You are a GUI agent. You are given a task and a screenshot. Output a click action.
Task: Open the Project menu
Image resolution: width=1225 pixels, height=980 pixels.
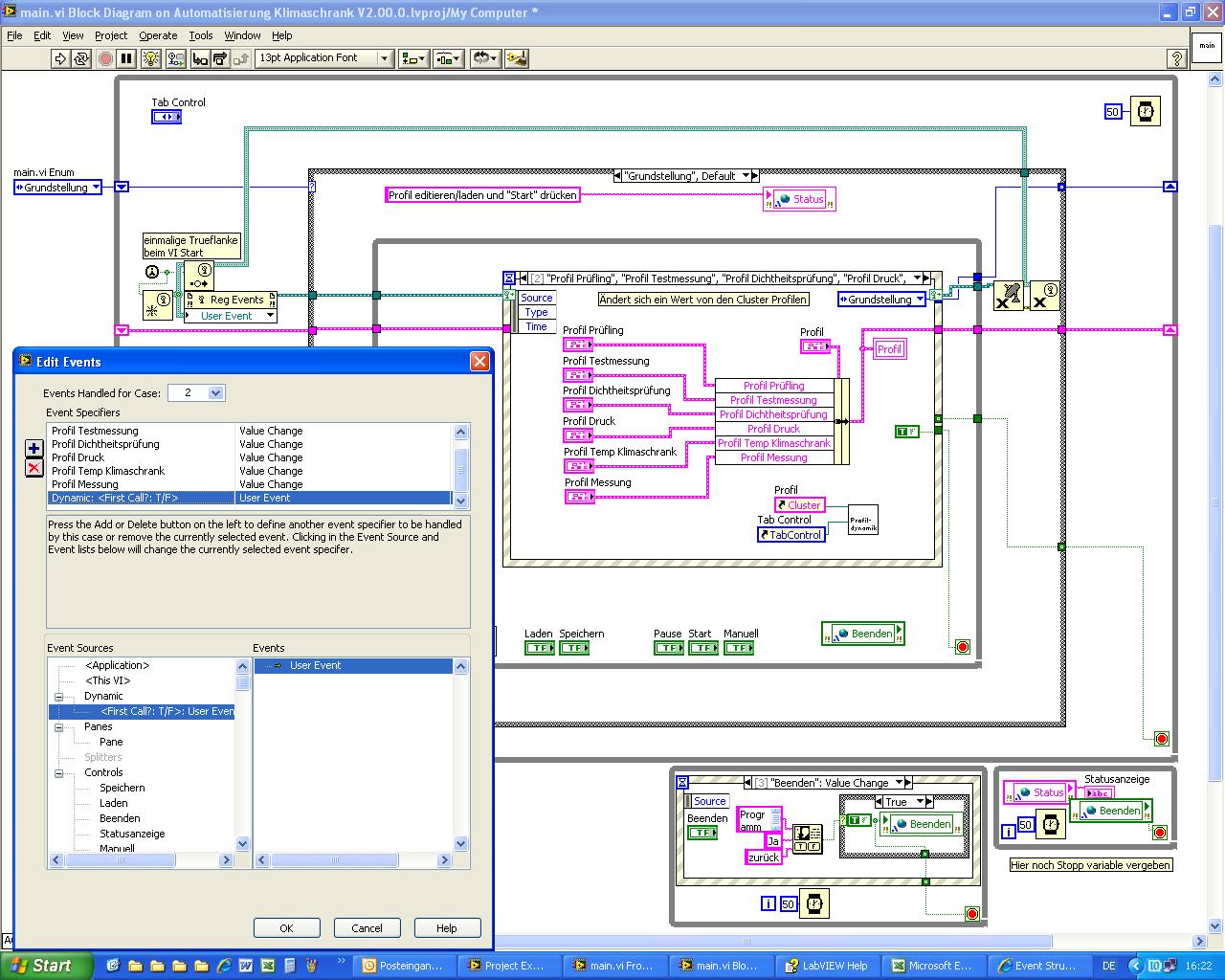coord(111,35)
